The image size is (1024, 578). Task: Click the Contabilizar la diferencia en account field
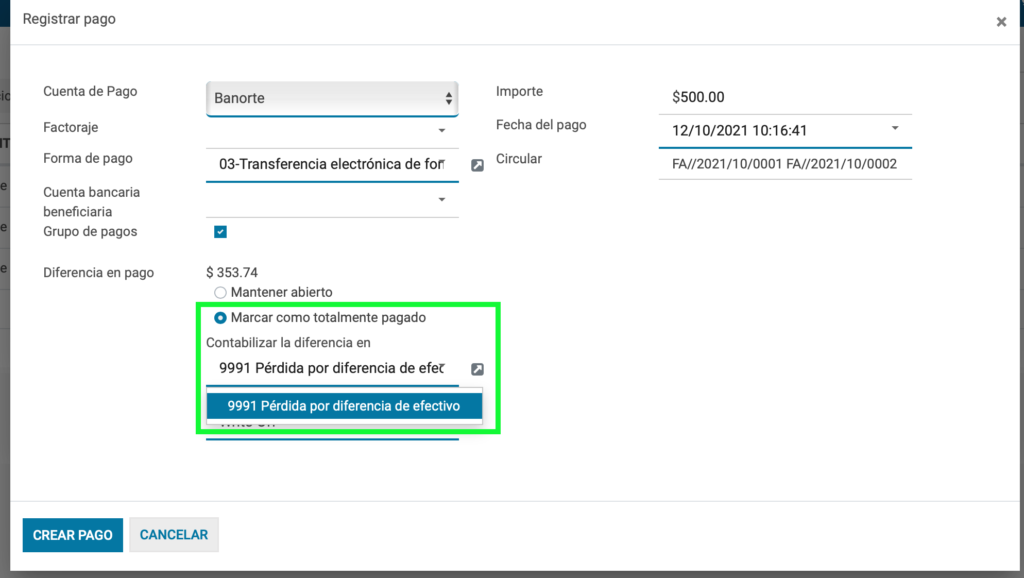click(332, 368)
